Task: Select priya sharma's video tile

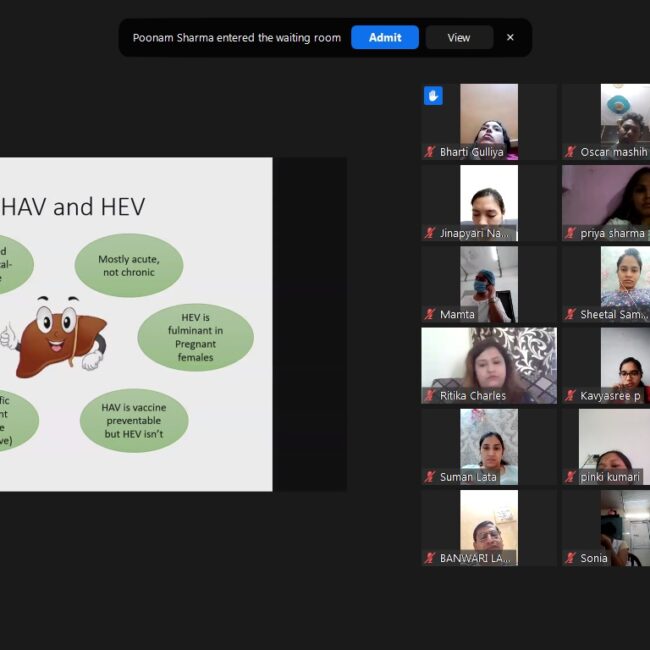Action: [606, 198]
